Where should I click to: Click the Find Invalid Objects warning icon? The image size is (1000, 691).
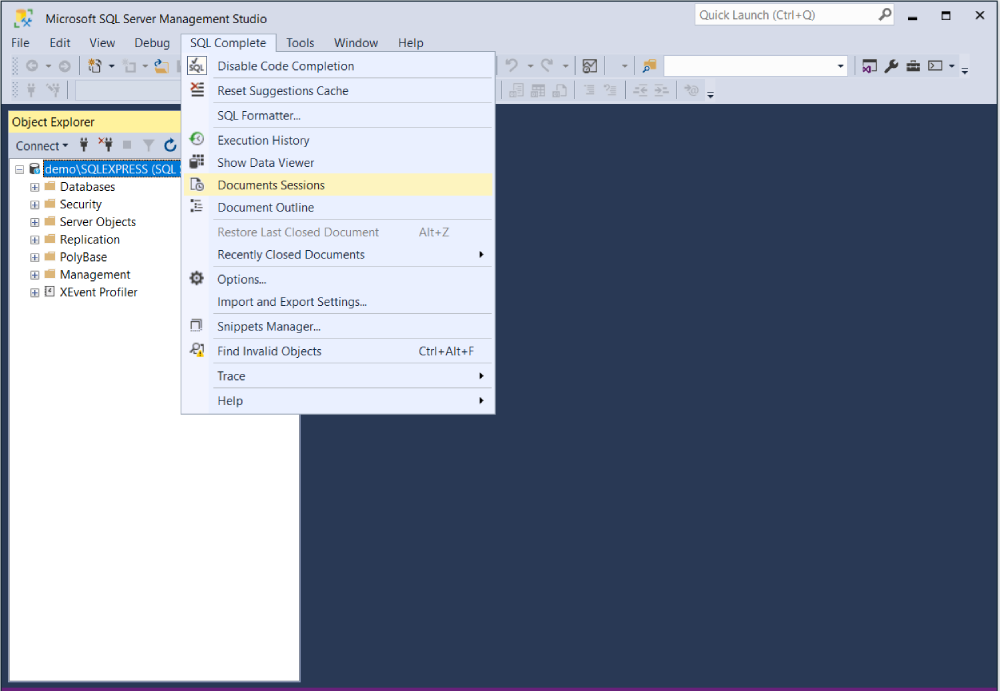point(196,350)
